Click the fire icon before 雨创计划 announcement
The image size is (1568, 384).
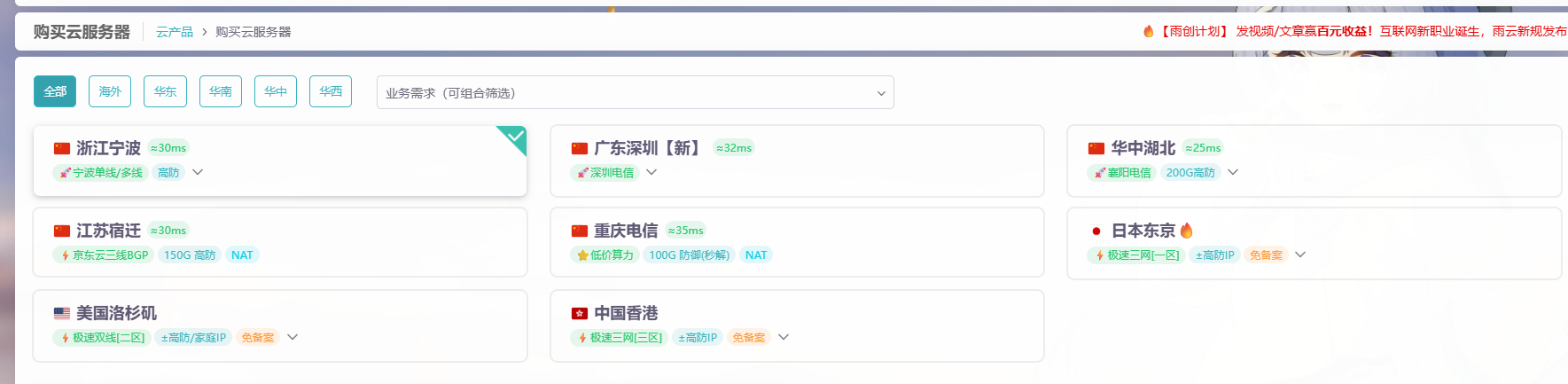pyautogui.click(x=1149, y=31)
